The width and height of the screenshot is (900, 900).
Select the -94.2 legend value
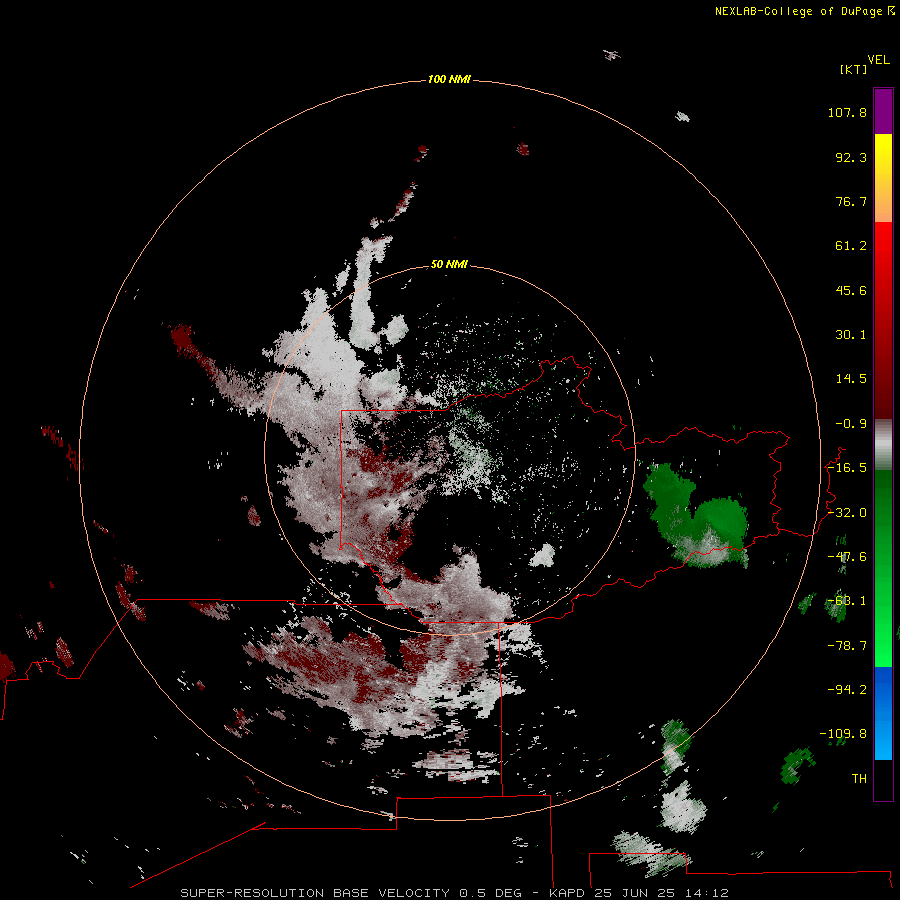(x=847, y=690)
